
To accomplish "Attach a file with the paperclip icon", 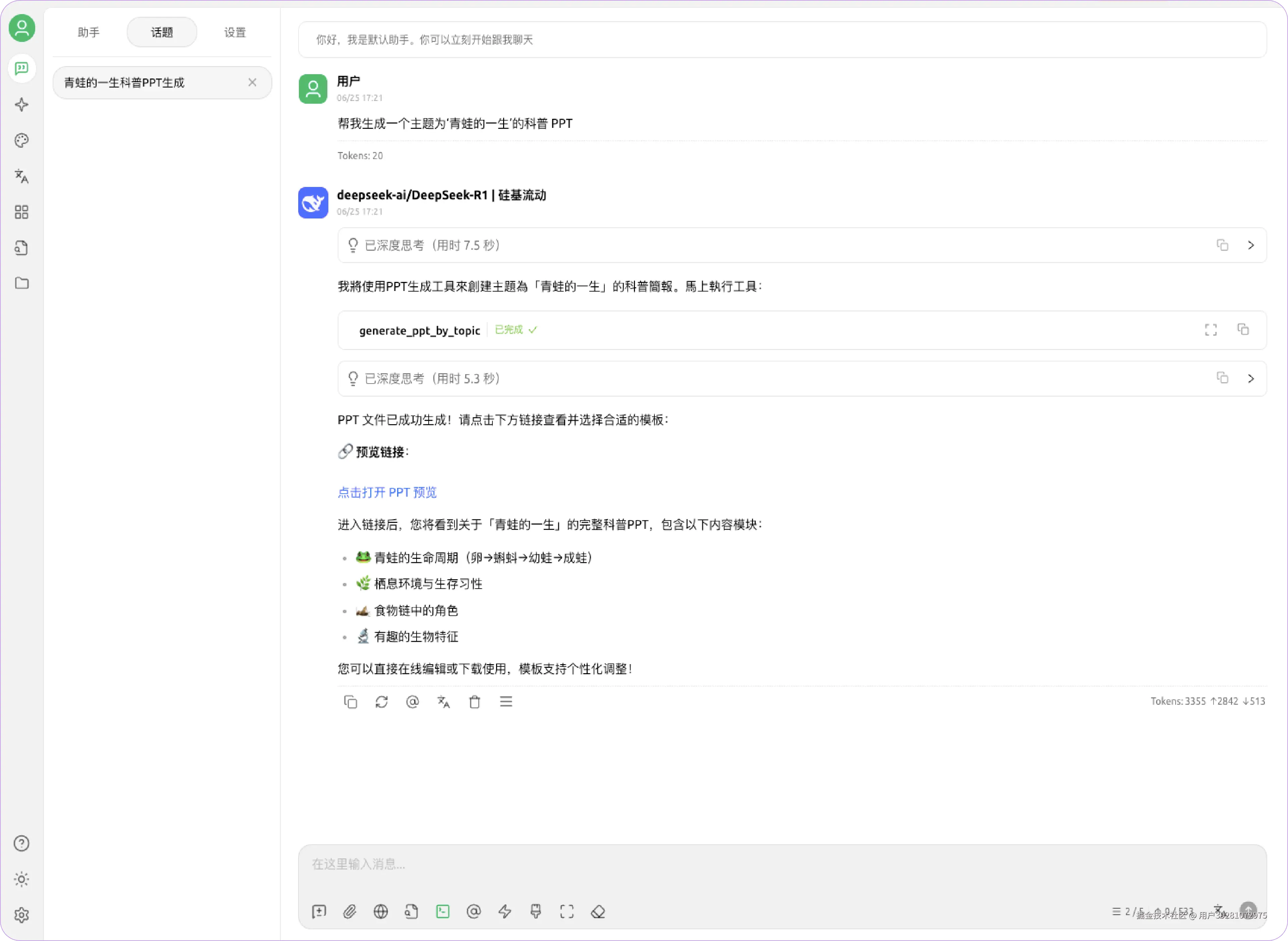I will 350,912.
